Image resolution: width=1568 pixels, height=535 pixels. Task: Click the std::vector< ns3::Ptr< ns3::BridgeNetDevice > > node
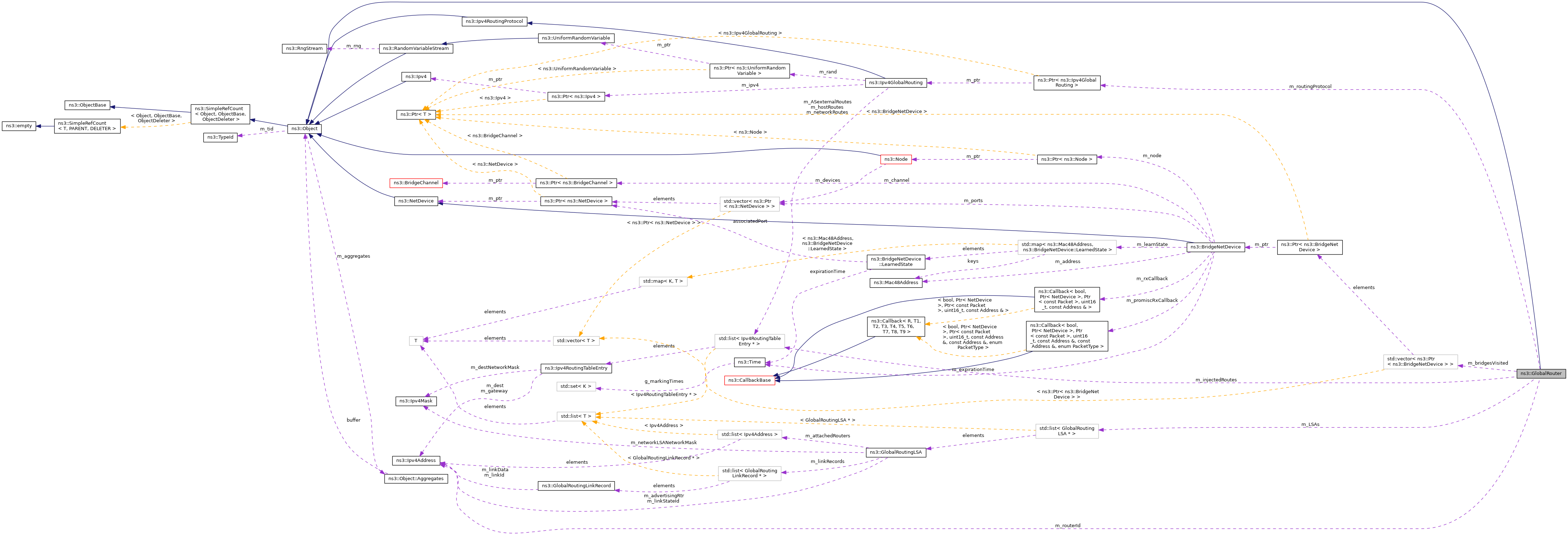tap(1420, 361)
